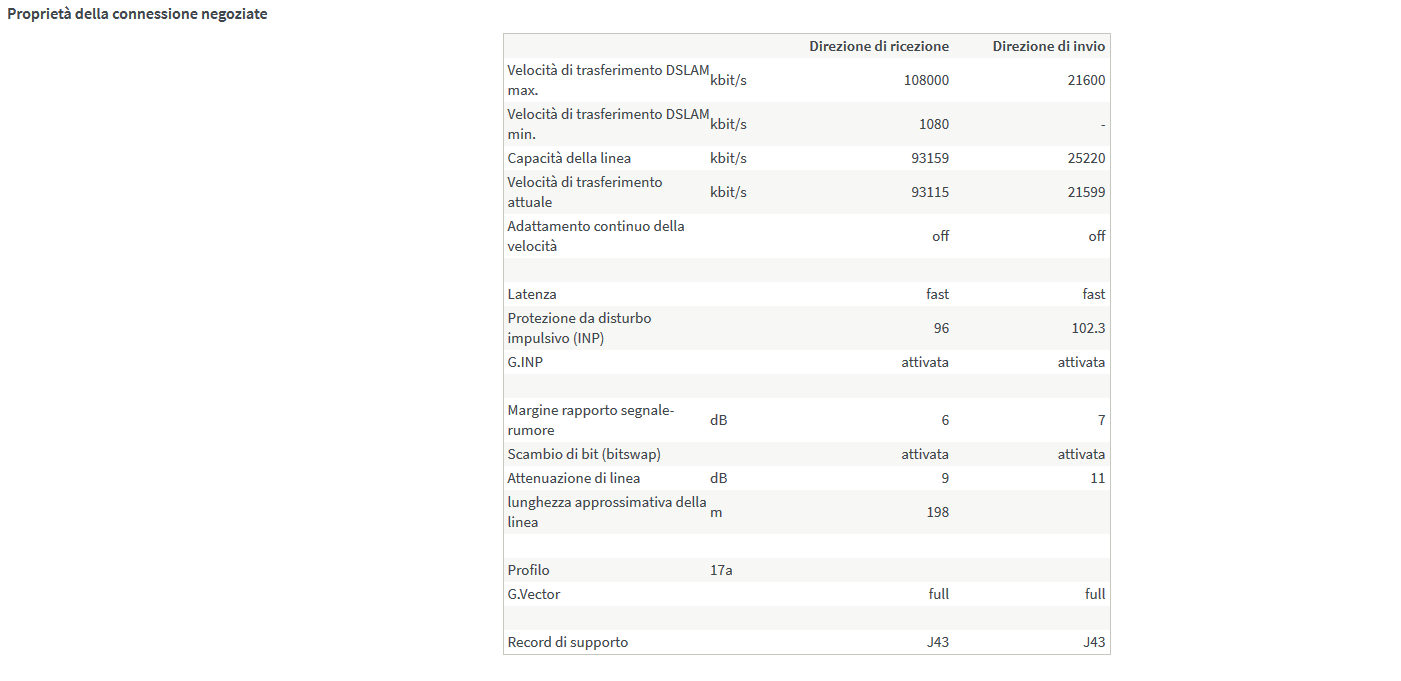
Task: Click the 17a profile value
Action: pos(721,570)
